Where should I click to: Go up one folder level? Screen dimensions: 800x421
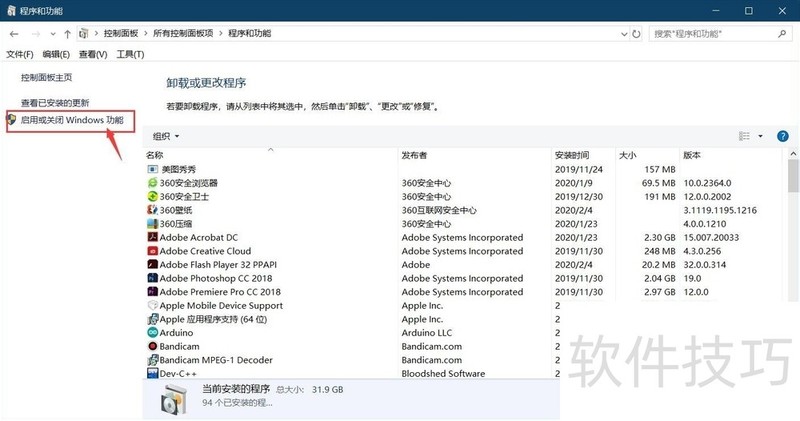coord(67,34)
